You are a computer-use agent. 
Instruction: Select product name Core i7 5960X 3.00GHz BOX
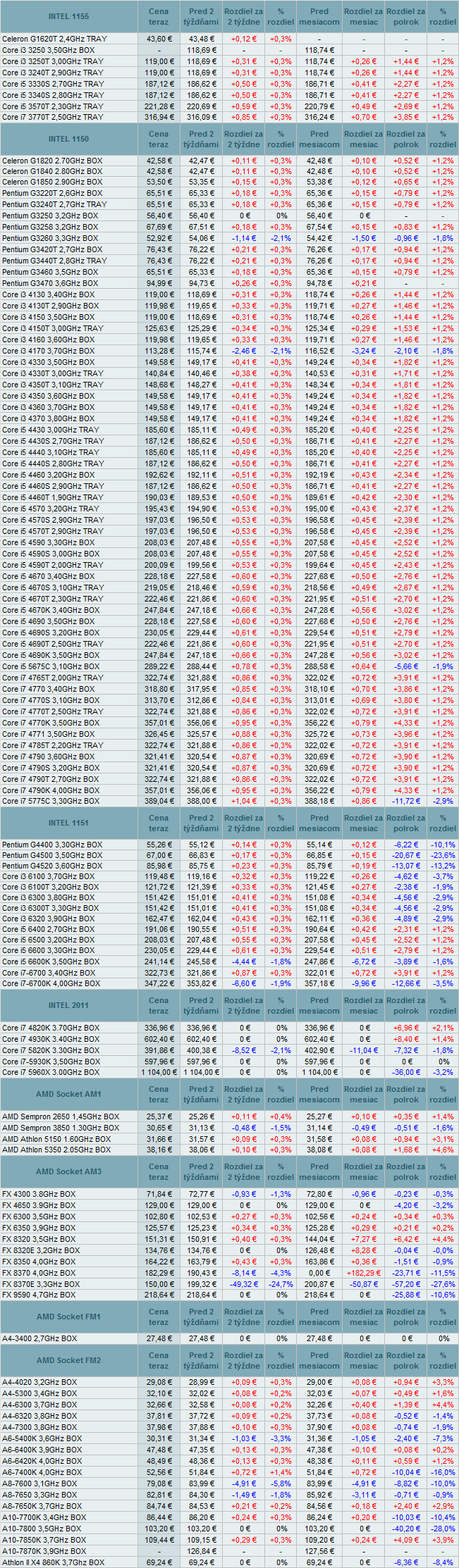pos(51,1072)
